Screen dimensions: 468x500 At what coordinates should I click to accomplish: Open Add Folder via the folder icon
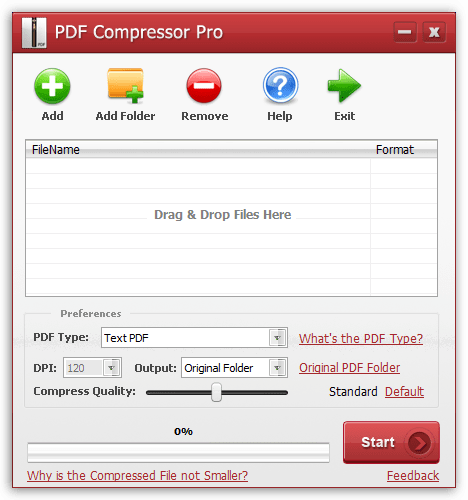click(x=125, y=85)
